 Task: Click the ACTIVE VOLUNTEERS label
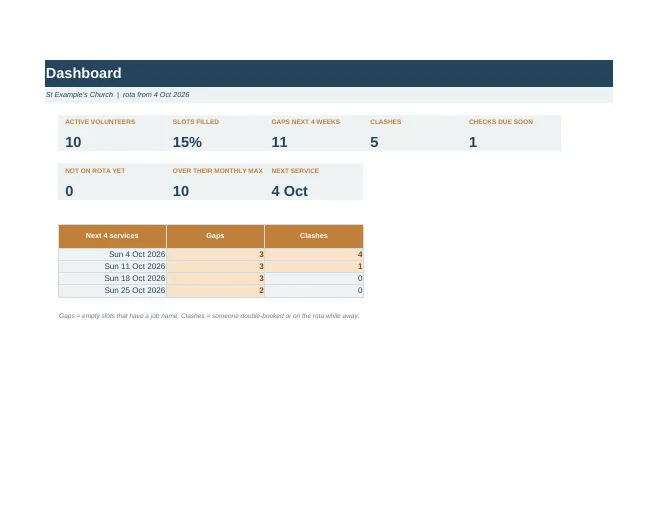pos(100,122)
